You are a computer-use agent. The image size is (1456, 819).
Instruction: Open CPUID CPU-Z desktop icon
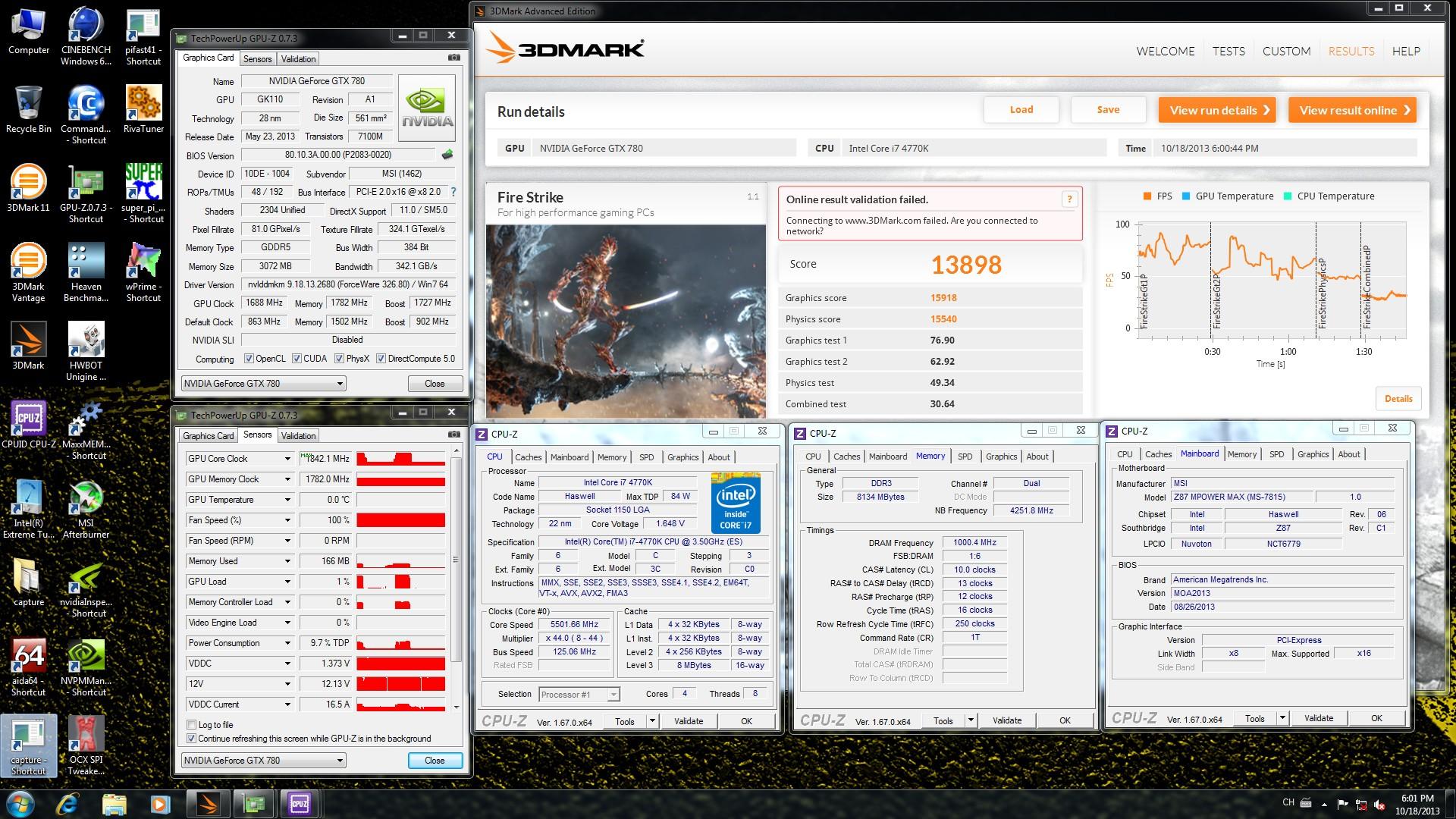coord(29,425)
